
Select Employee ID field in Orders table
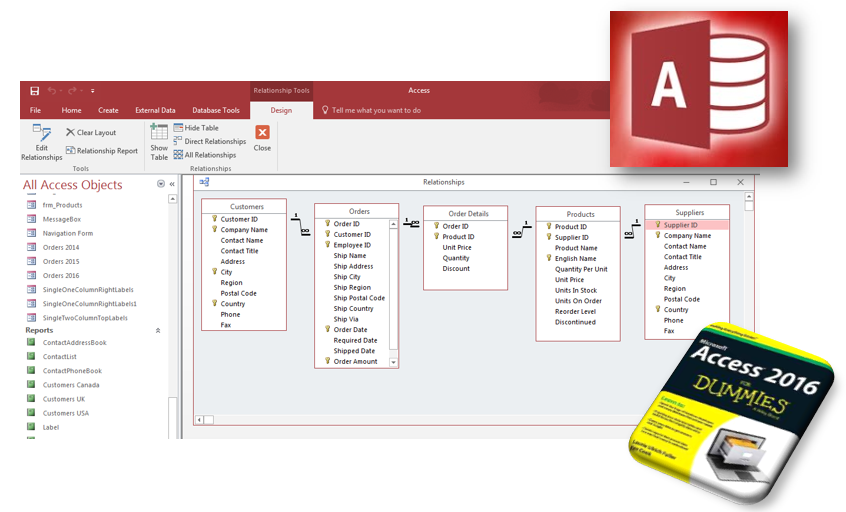coord(352,245)
